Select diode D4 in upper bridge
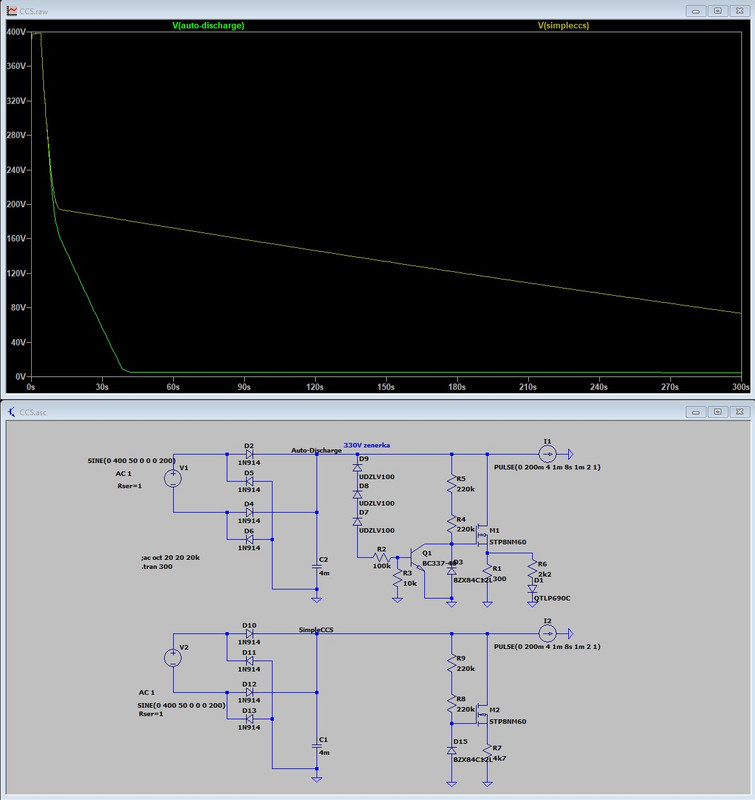The height and width of the screenshot is (800, 755). click(x=249, y=512)
